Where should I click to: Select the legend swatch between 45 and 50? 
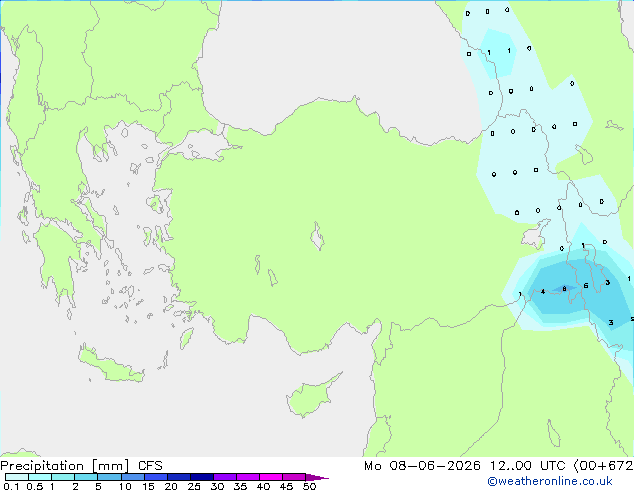[x=294, y=477]
